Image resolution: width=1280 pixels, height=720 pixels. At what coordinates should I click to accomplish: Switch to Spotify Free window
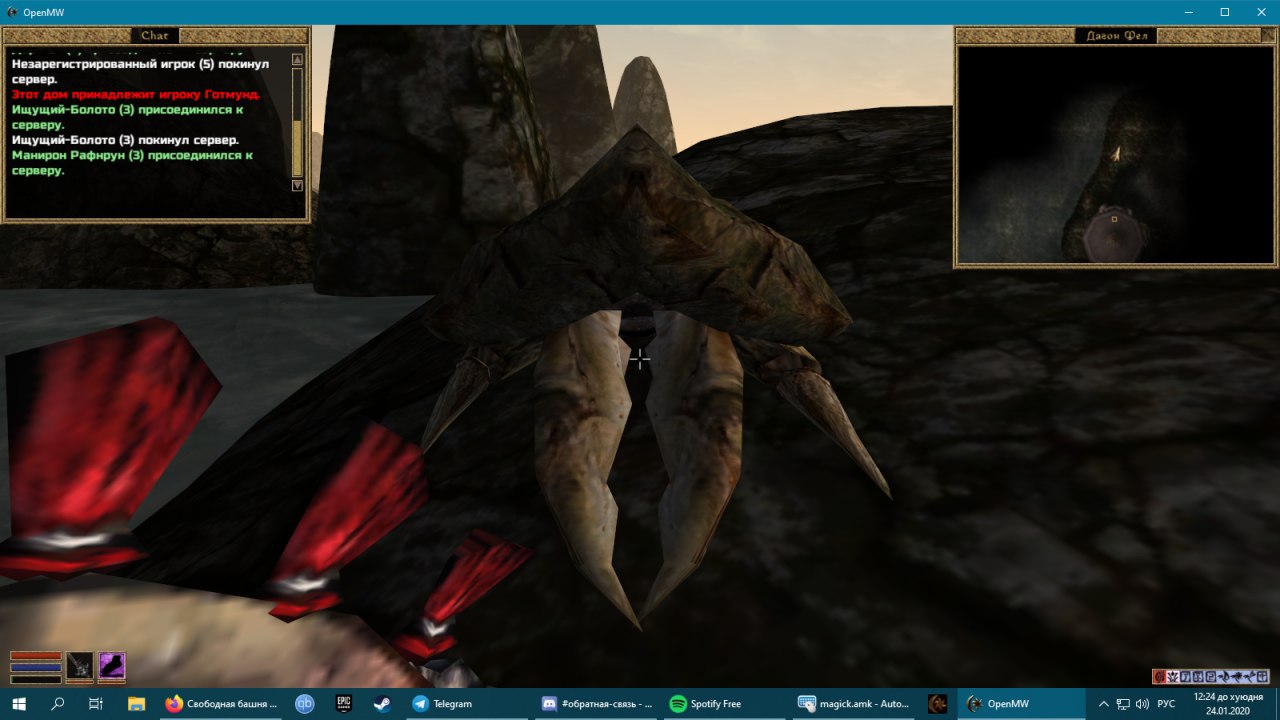pyautogui.click(x=723, y=704)
